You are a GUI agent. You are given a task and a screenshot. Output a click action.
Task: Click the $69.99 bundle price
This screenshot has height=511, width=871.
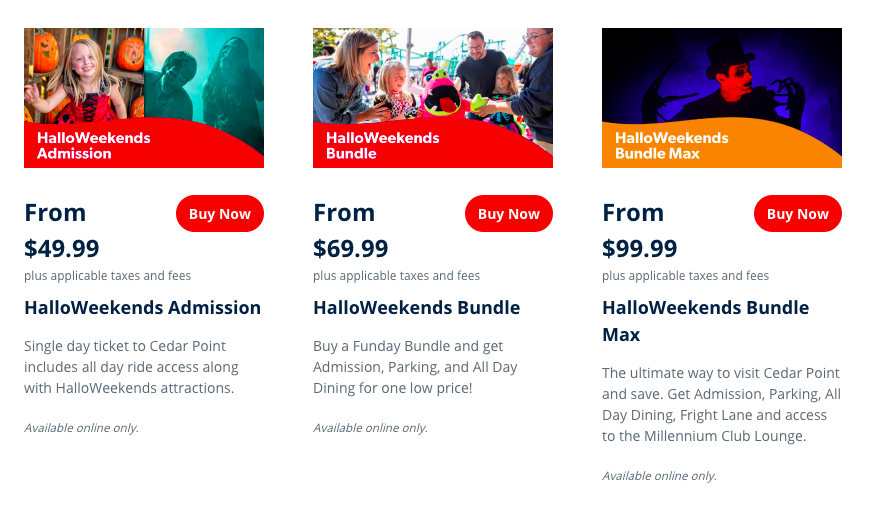coord(351,248)
